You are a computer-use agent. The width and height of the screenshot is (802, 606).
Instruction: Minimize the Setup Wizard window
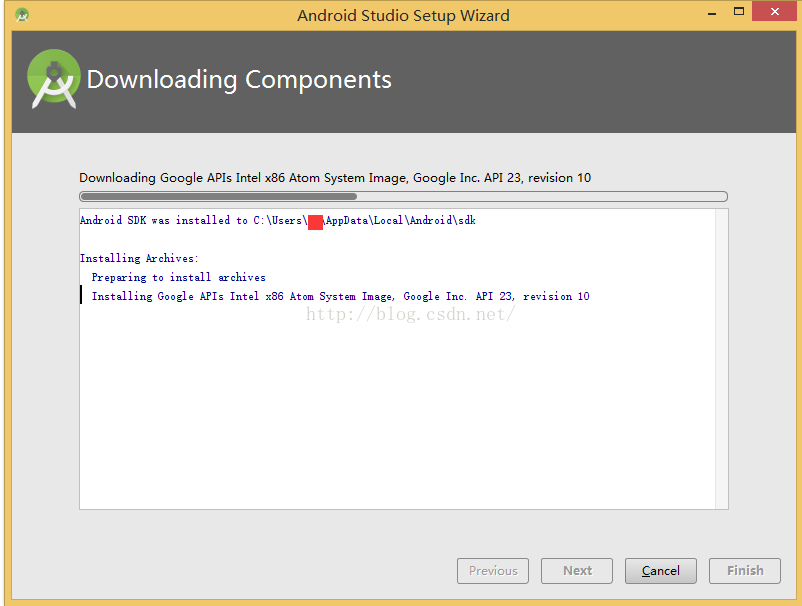pyautogui.click(x=711, y=13)
